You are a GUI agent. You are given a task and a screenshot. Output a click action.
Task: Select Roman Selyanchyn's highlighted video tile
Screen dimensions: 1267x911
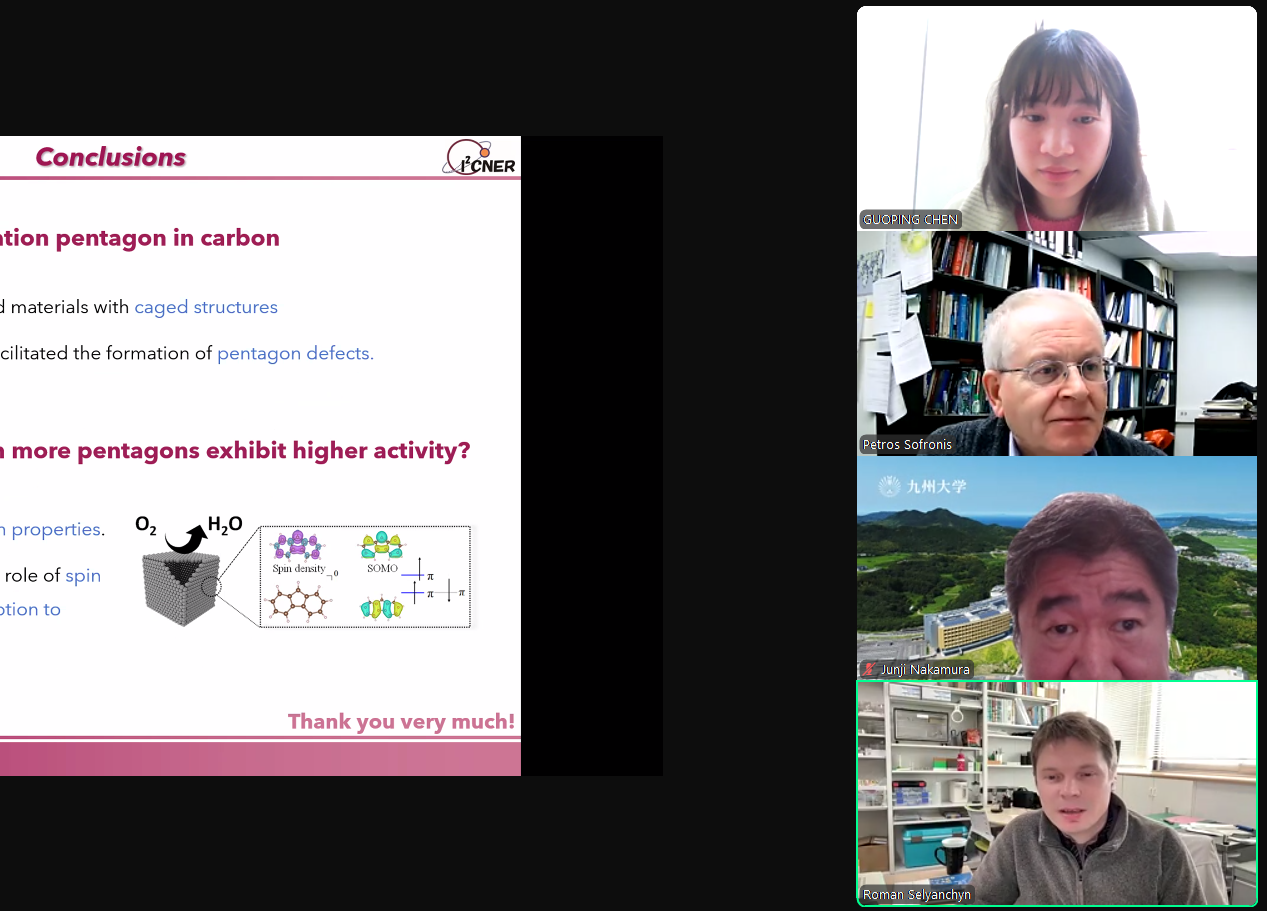tap(1056, 792)
